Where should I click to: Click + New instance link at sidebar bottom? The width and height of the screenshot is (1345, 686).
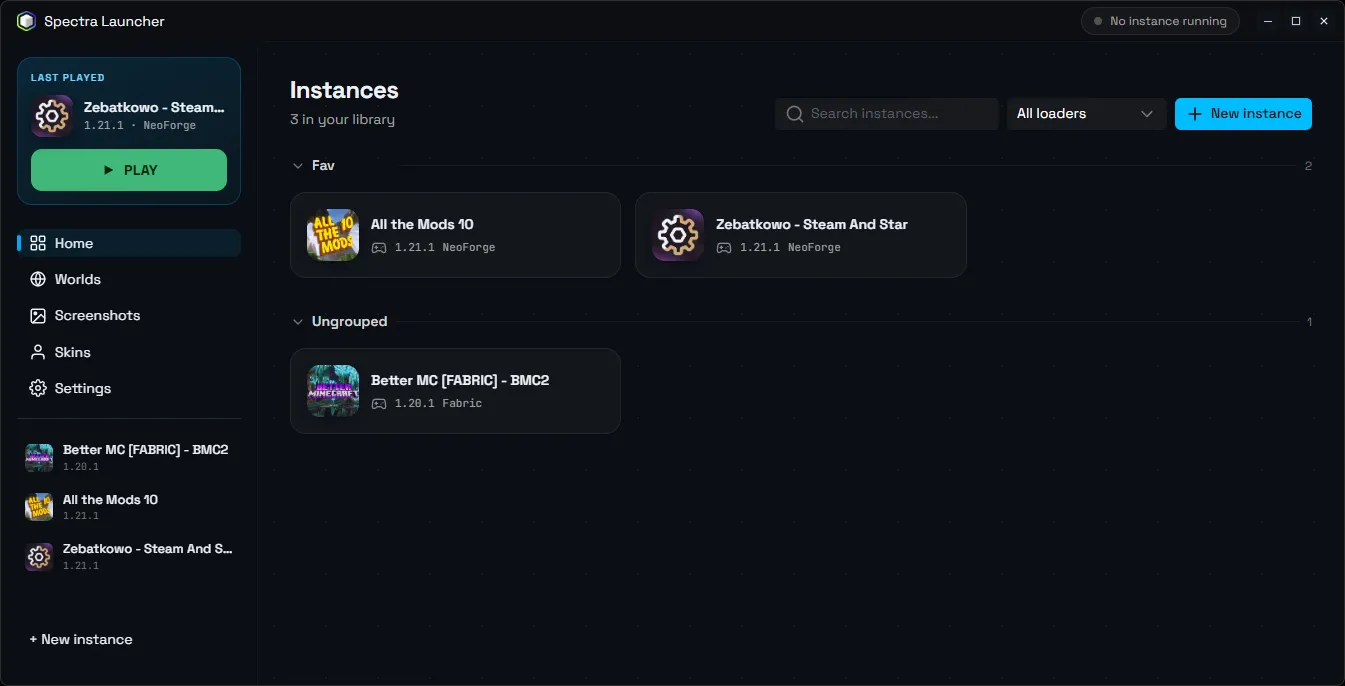tap(81, 639)
